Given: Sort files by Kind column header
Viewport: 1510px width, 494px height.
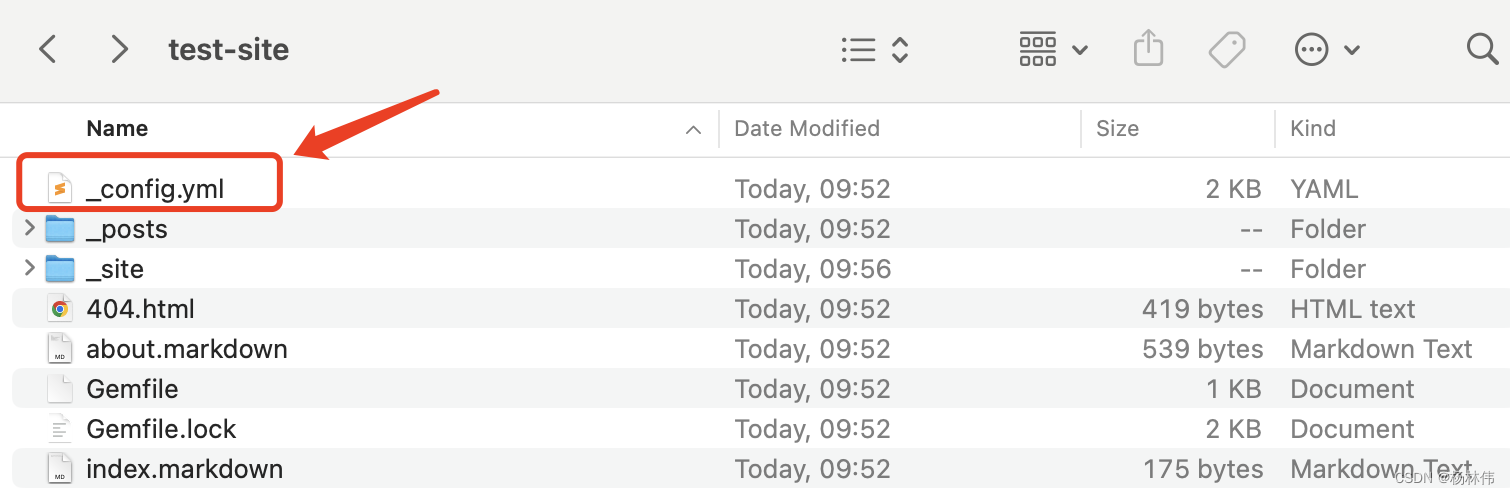Looking at the screenshot, I should tap(1312, 129).
